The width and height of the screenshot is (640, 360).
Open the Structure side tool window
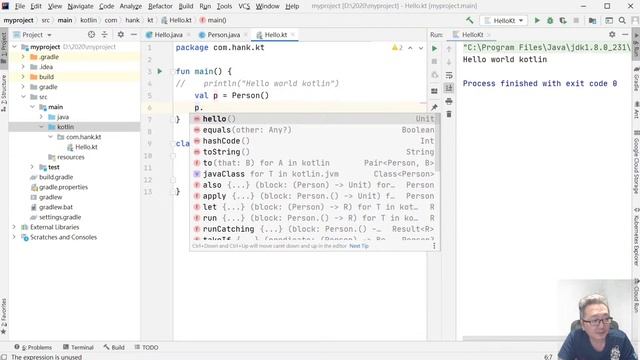[x=4, y=93]
